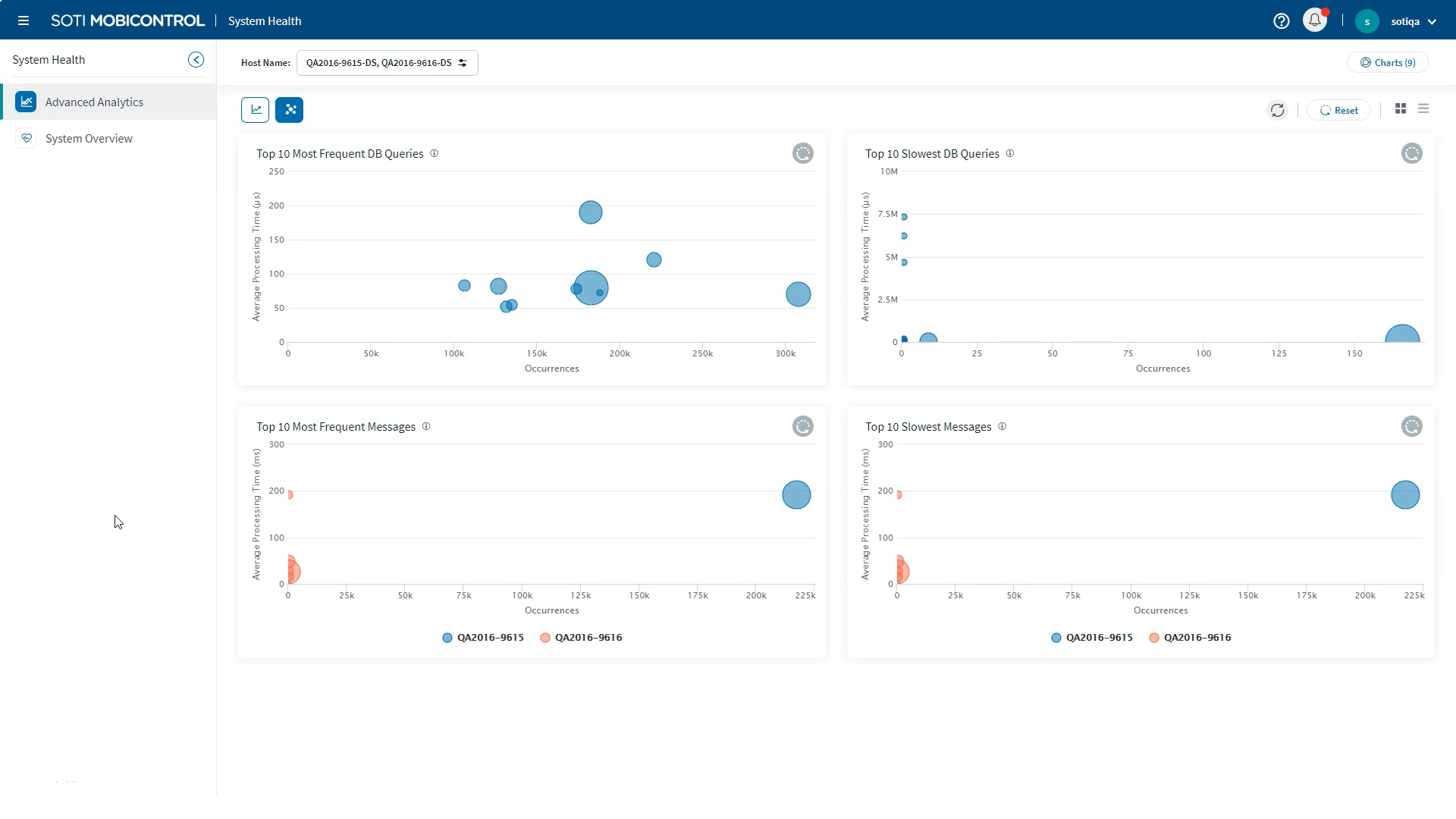1456x819 pixels.
Task: Click the Advanced Analytics chart icon
Action: click(x=26, y=102)
